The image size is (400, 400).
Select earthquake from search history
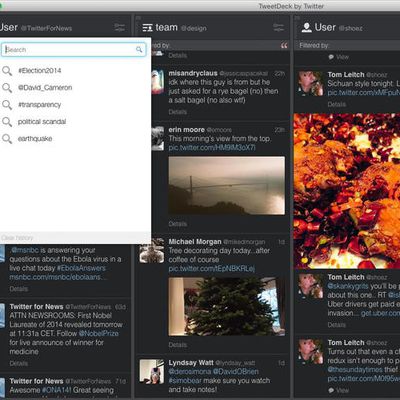(35, 139)
